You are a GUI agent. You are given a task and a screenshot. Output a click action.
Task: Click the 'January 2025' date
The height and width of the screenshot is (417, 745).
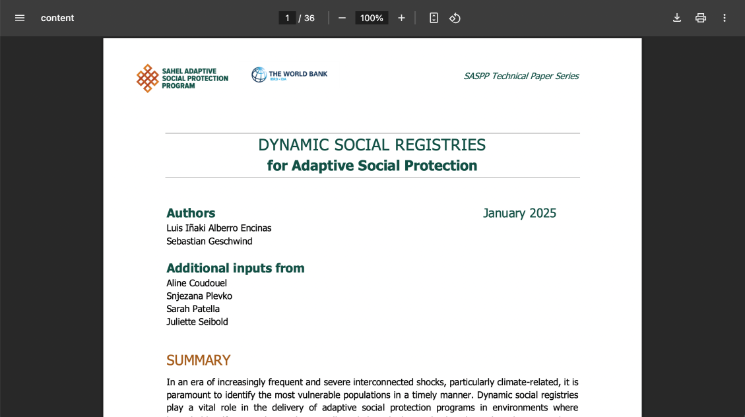tap(519, 213)
